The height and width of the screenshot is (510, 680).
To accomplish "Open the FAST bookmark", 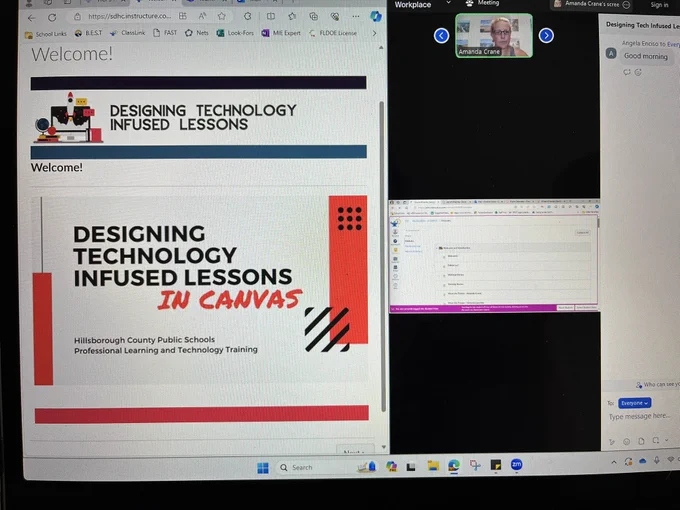I will [165, 33].
